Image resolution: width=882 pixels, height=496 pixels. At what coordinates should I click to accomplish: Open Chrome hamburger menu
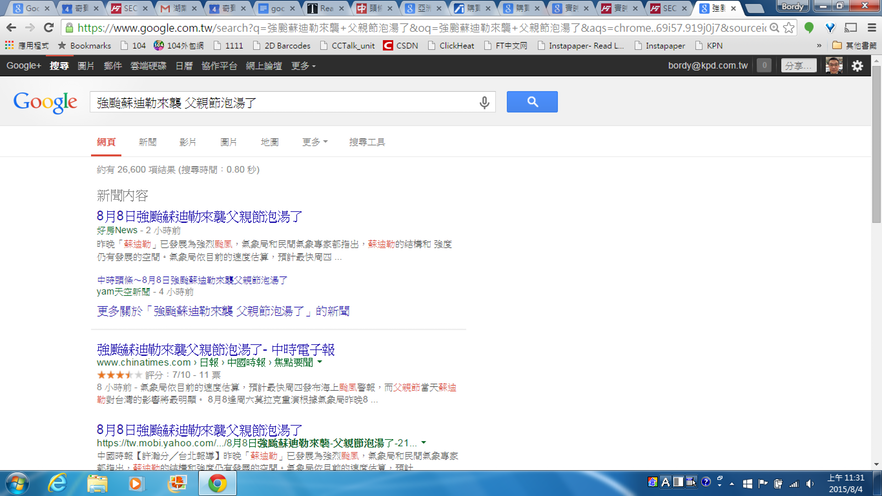[x=871, y=28]
